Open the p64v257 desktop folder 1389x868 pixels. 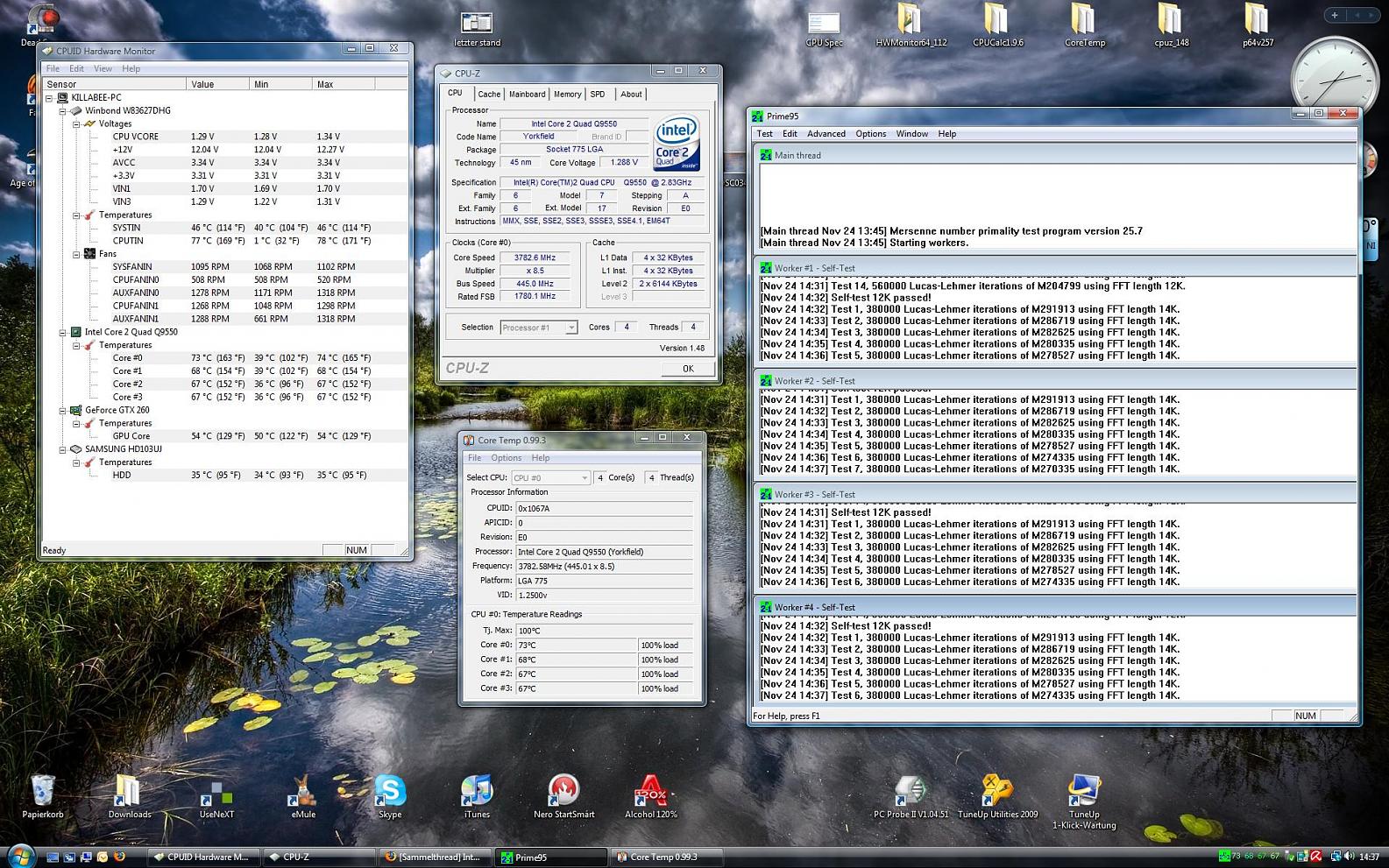pos(1258,26)
